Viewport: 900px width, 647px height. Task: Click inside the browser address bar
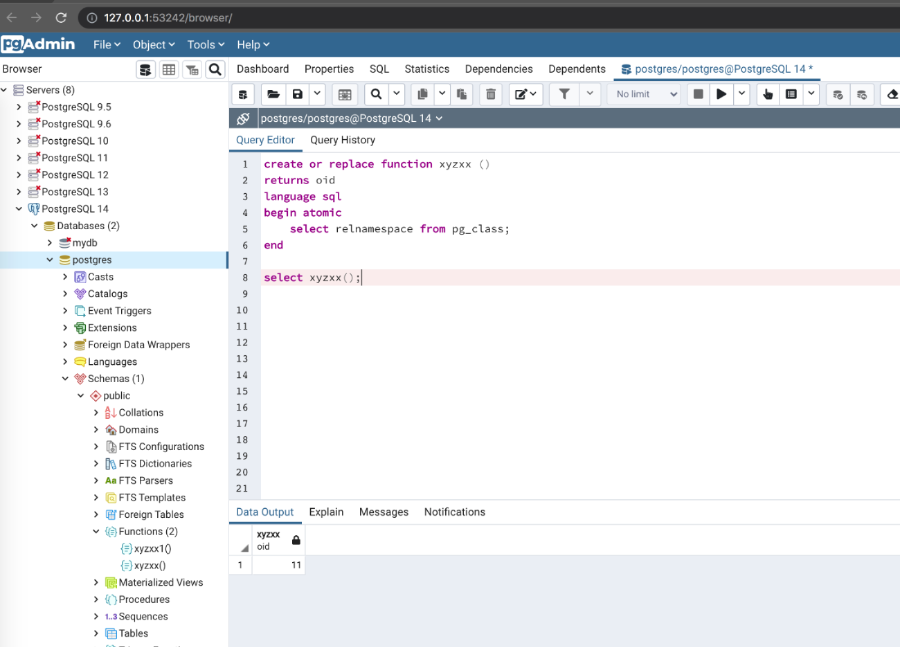tap(200, 16)
